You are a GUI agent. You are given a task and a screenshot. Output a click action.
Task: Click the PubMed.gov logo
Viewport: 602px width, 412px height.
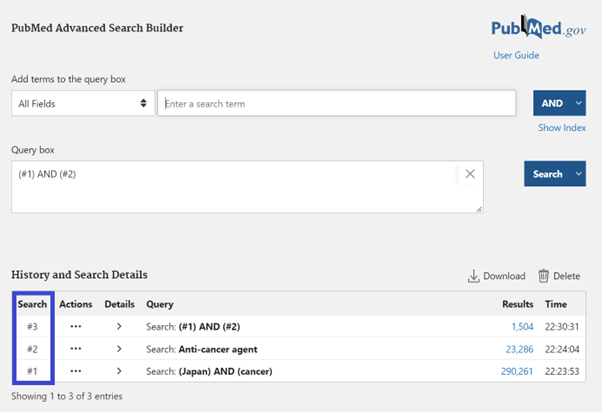point(538,29)
